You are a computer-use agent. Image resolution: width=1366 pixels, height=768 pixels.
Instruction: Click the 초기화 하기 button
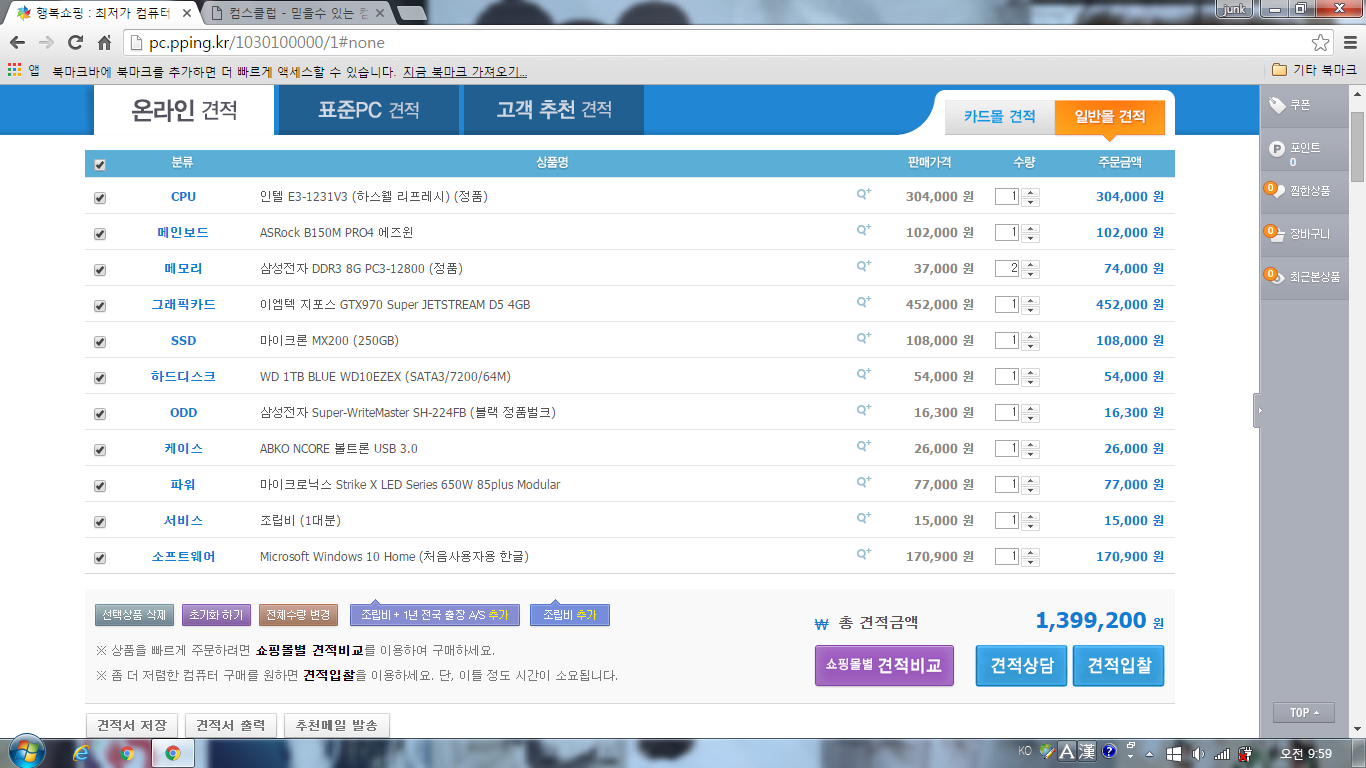point(217,614)
